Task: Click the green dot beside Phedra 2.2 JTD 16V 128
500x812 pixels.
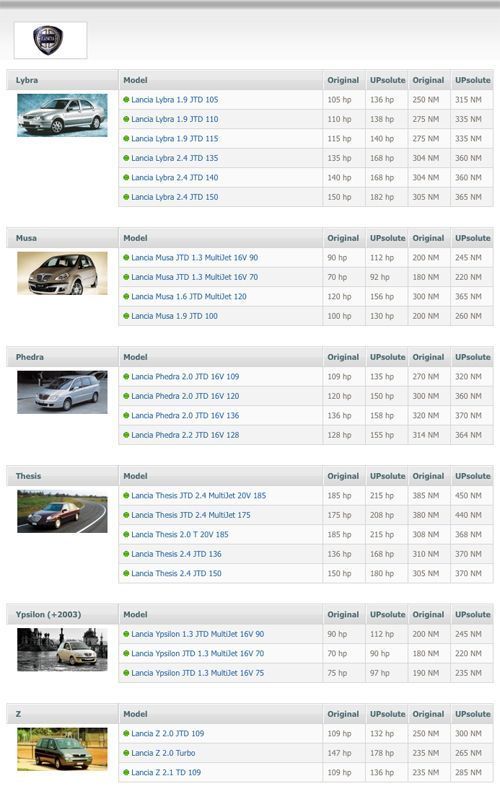Action: 126,435
